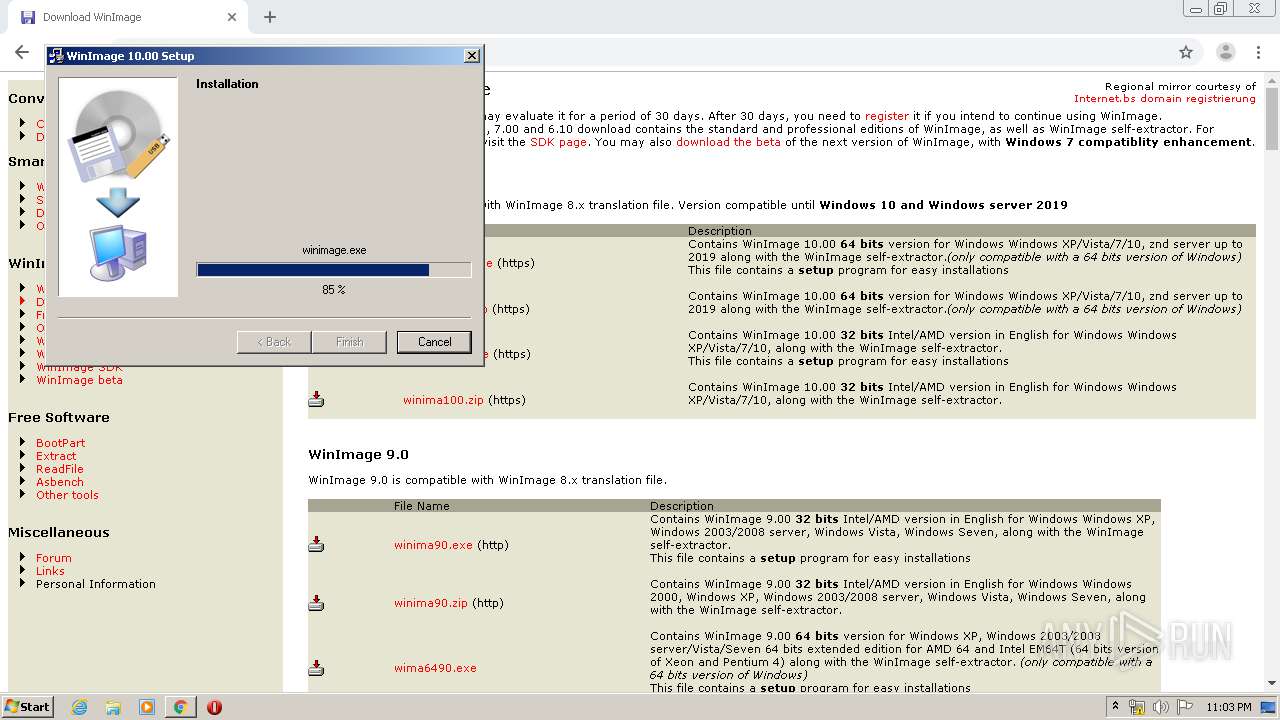Click the Cancel button in WinImage Setup
The image size is (1280, 720).
[434, 342]
